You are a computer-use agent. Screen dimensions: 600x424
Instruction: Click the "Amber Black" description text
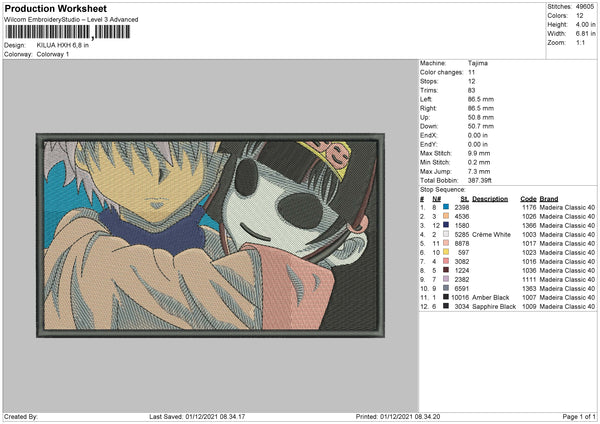pos(491,297)
